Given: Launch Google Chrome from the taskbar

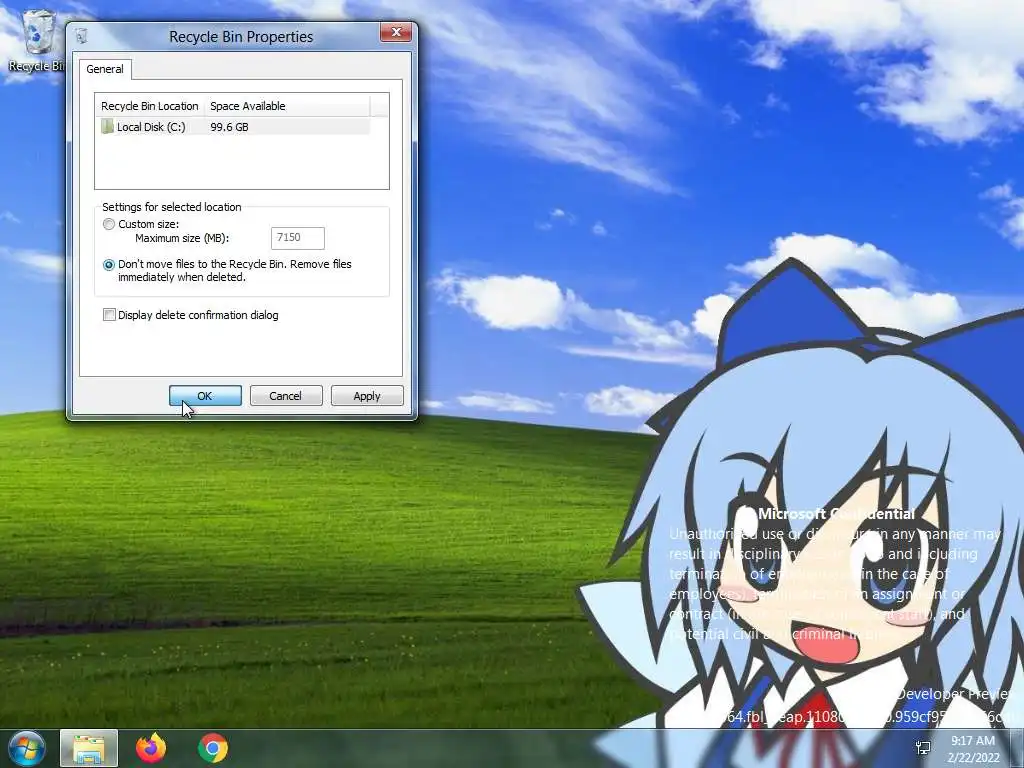Looking at the screenshot, I should [x=212, y=748].
